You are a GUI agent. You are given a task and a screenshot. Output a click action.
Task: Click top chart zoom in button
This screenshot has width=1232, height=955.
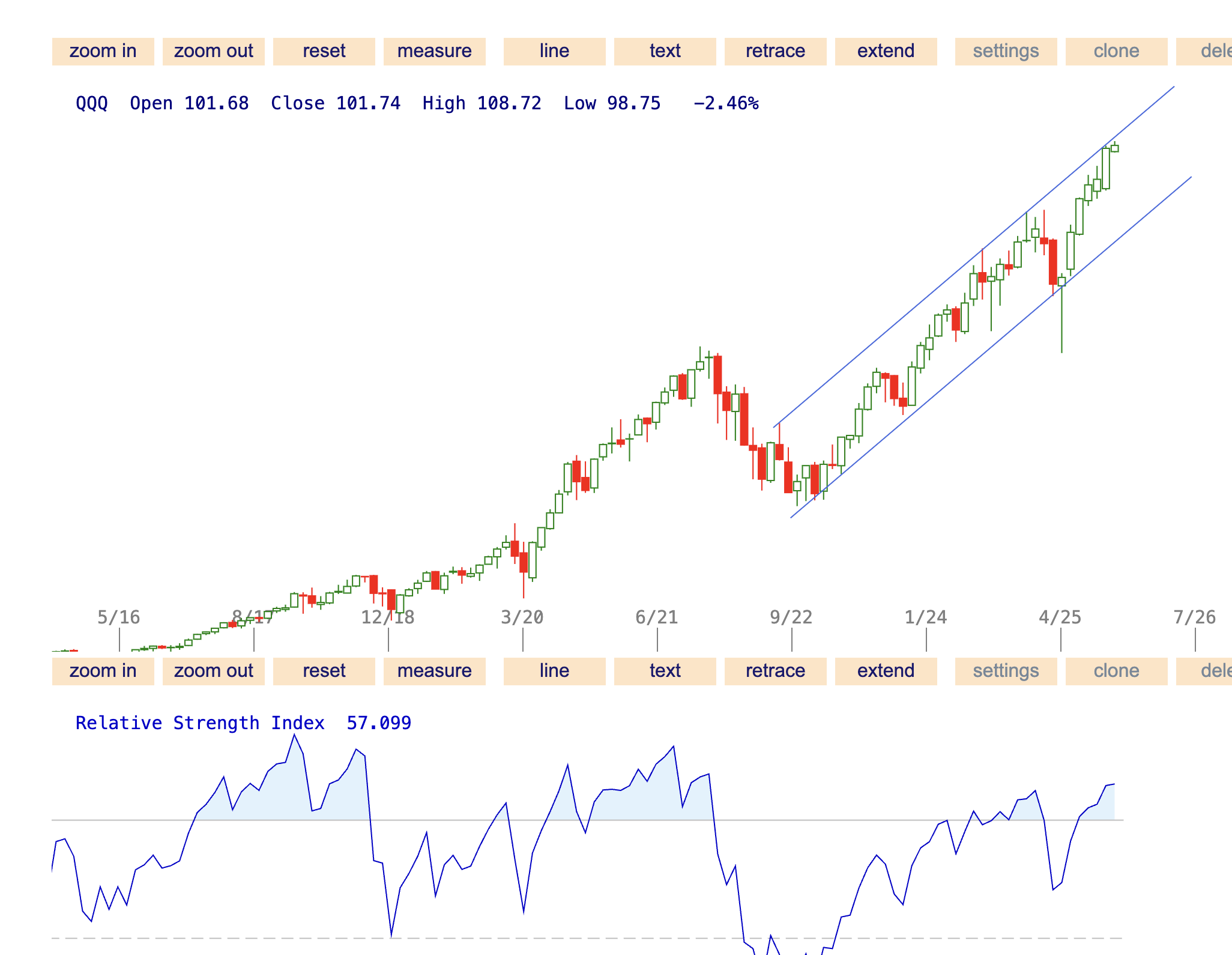tap(103, 51)
